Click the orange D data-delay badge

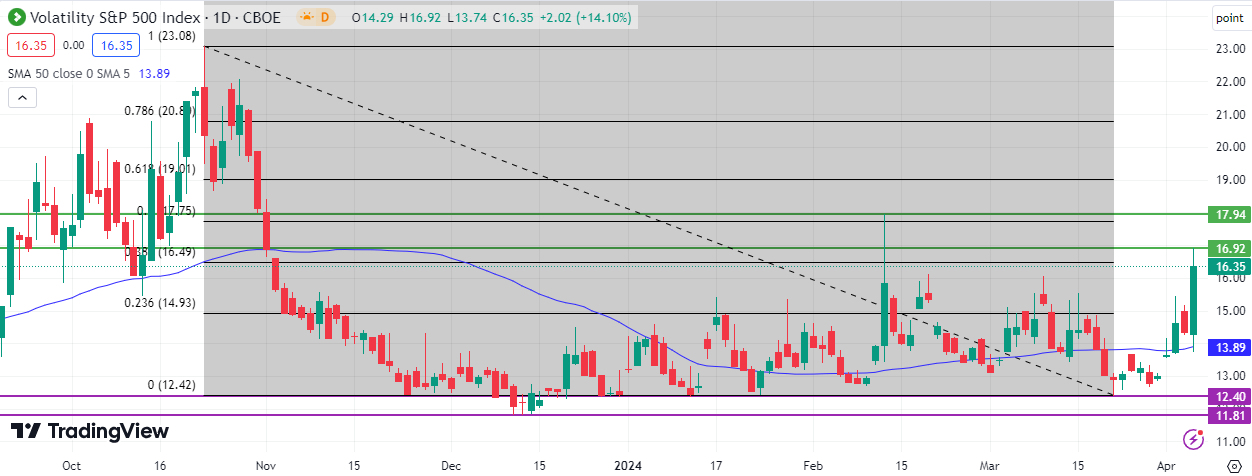pyautogui.click(x=324, y=18)
